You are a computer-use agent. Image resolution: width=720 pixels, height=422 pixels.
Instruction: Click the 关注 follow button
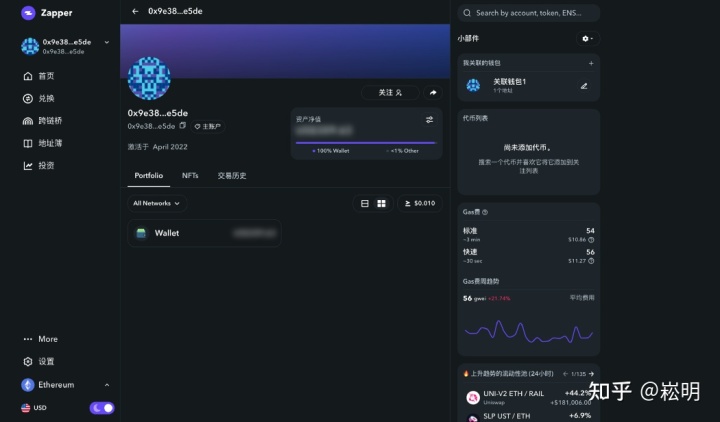click(389, 92)
